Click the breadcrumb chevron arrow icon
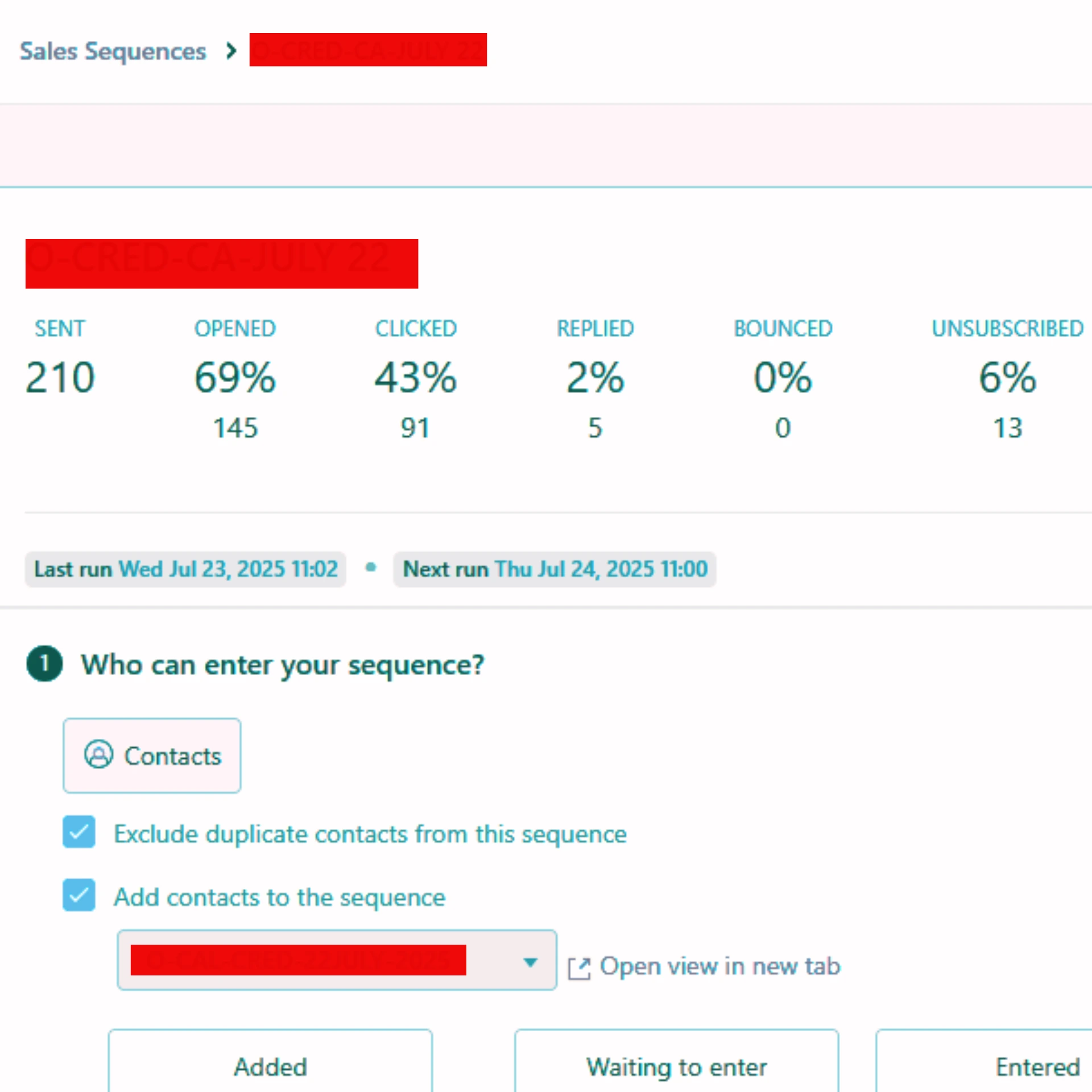1092x1092 pixels. click(230, 51)
